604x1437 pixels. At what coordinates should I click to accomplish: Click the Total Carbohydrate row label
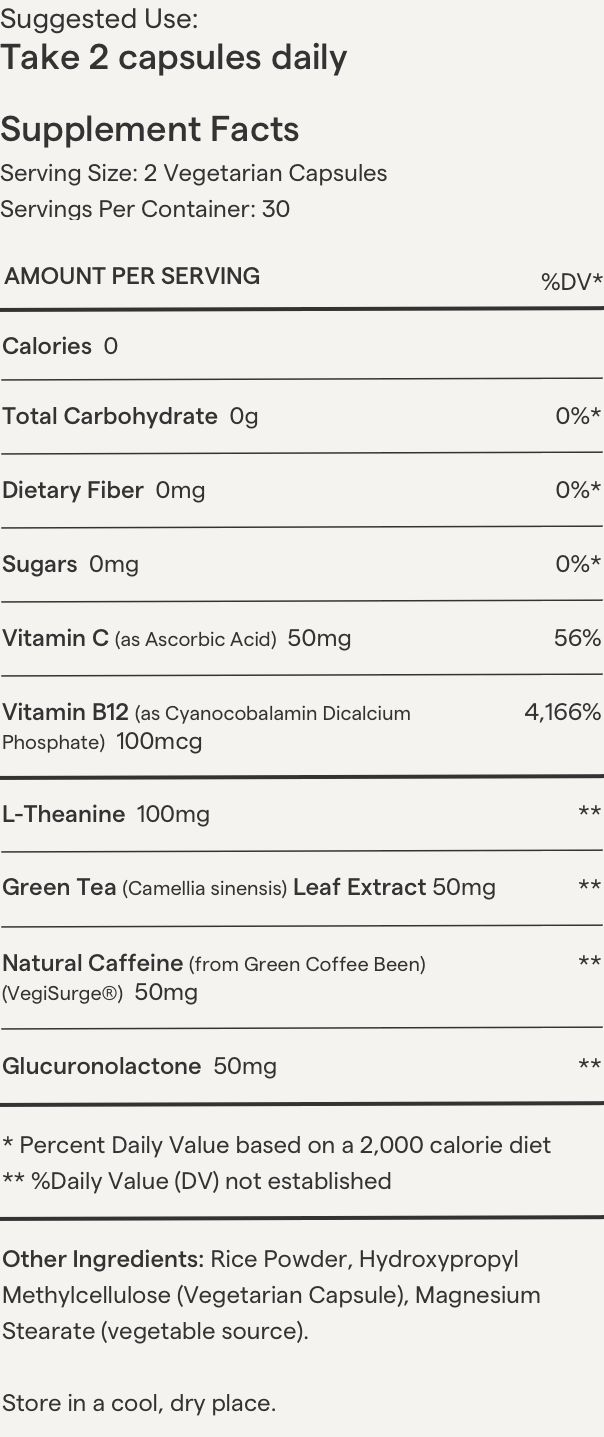coord(110,416)
